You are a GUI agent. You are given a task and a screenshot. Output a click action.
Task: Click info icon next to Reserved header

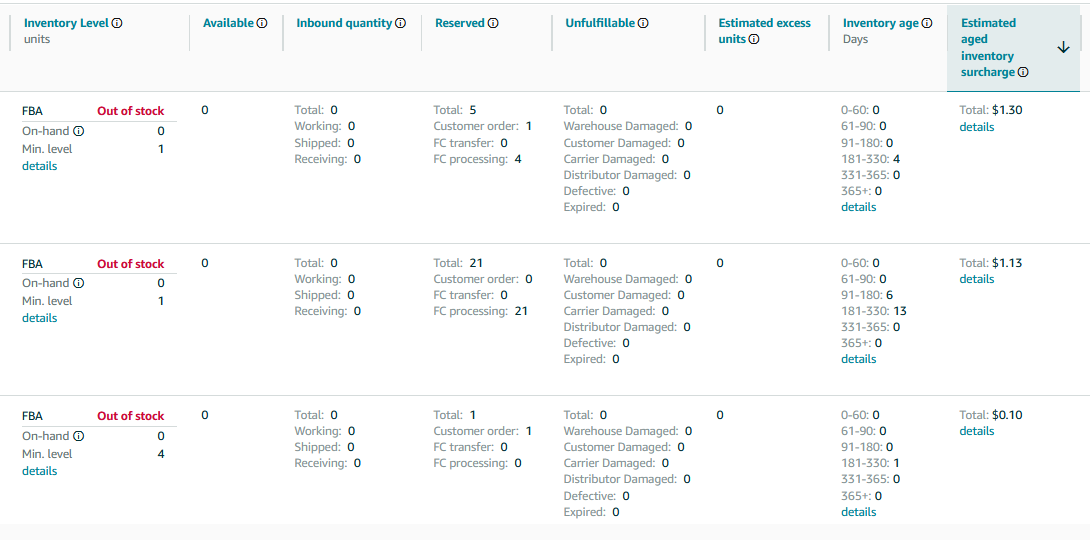pyautogui.click(x=493, y=23)
